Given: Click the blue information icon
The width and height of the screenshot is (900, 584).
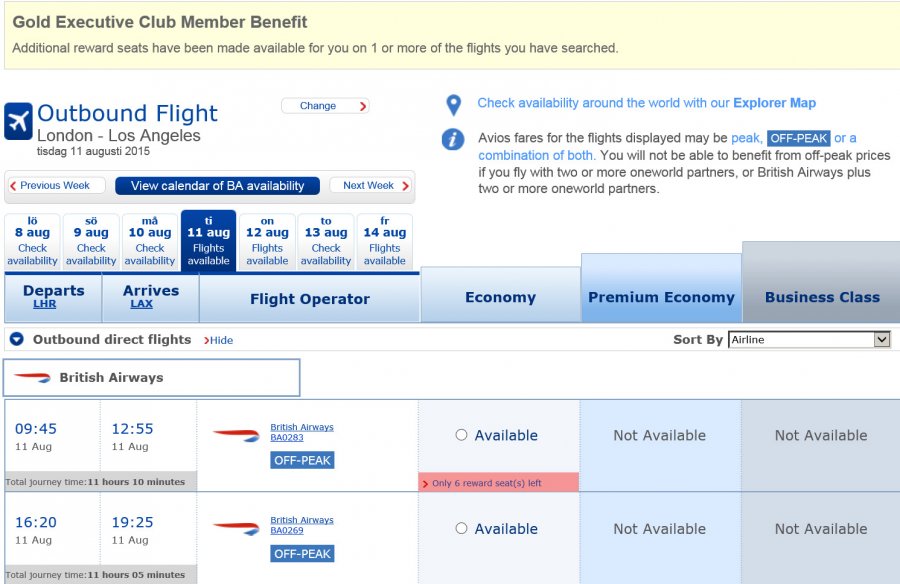Looking at the screenshot, I should 453,139.
